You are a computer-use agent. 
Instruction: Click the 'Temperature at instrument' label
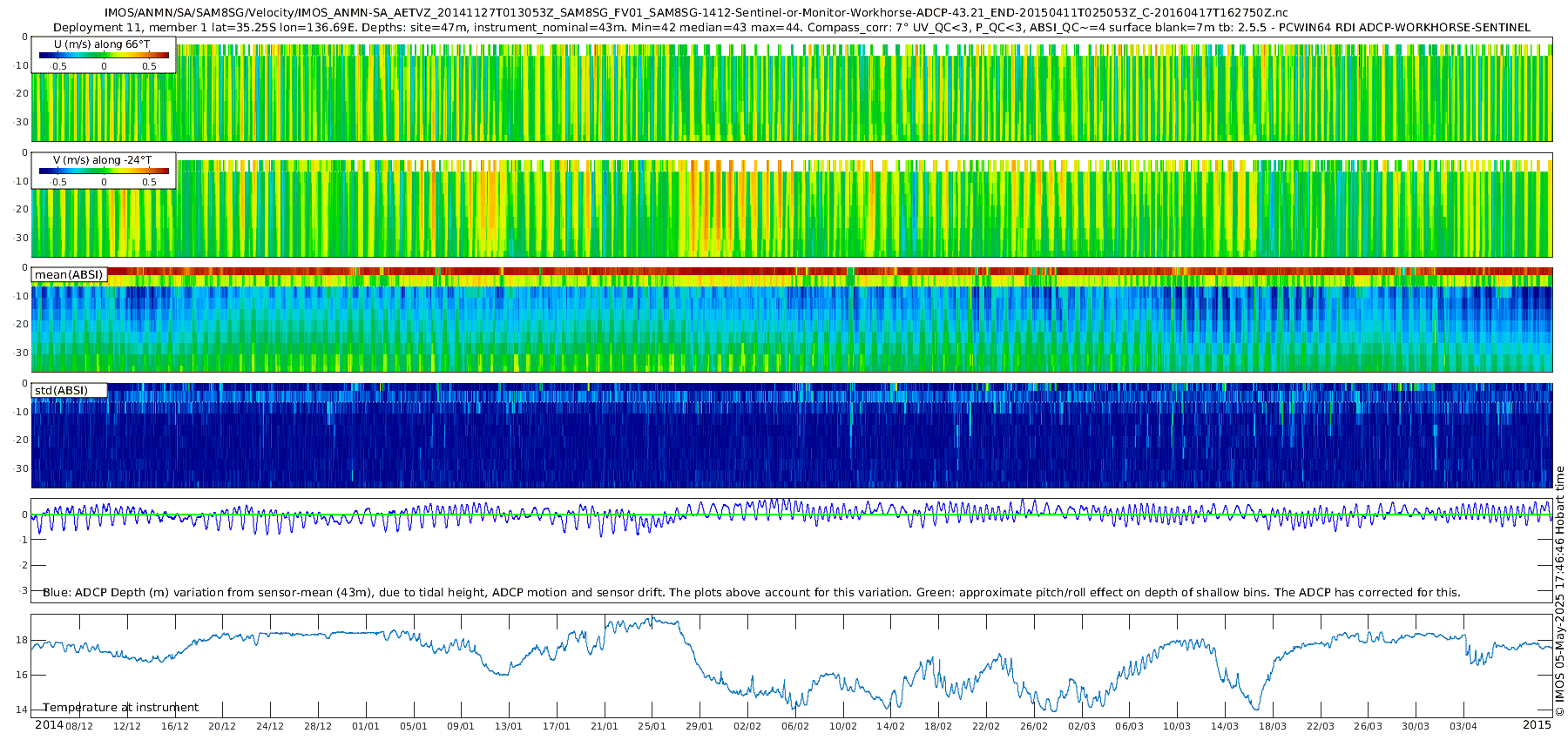coord(120,708)
